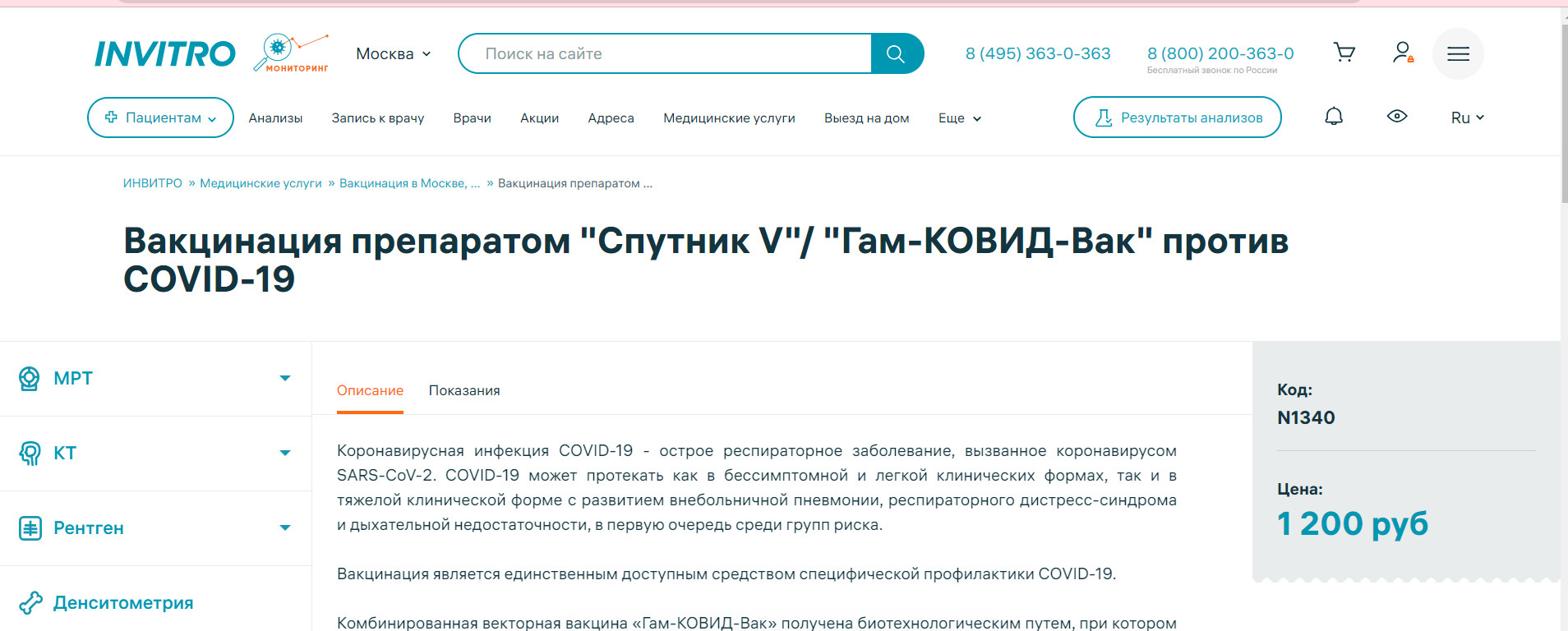Click the 'Вакцинация препаратом ...' breadcrumb text
Screen dimensions: 1568x631
click(x=575, y=184)
